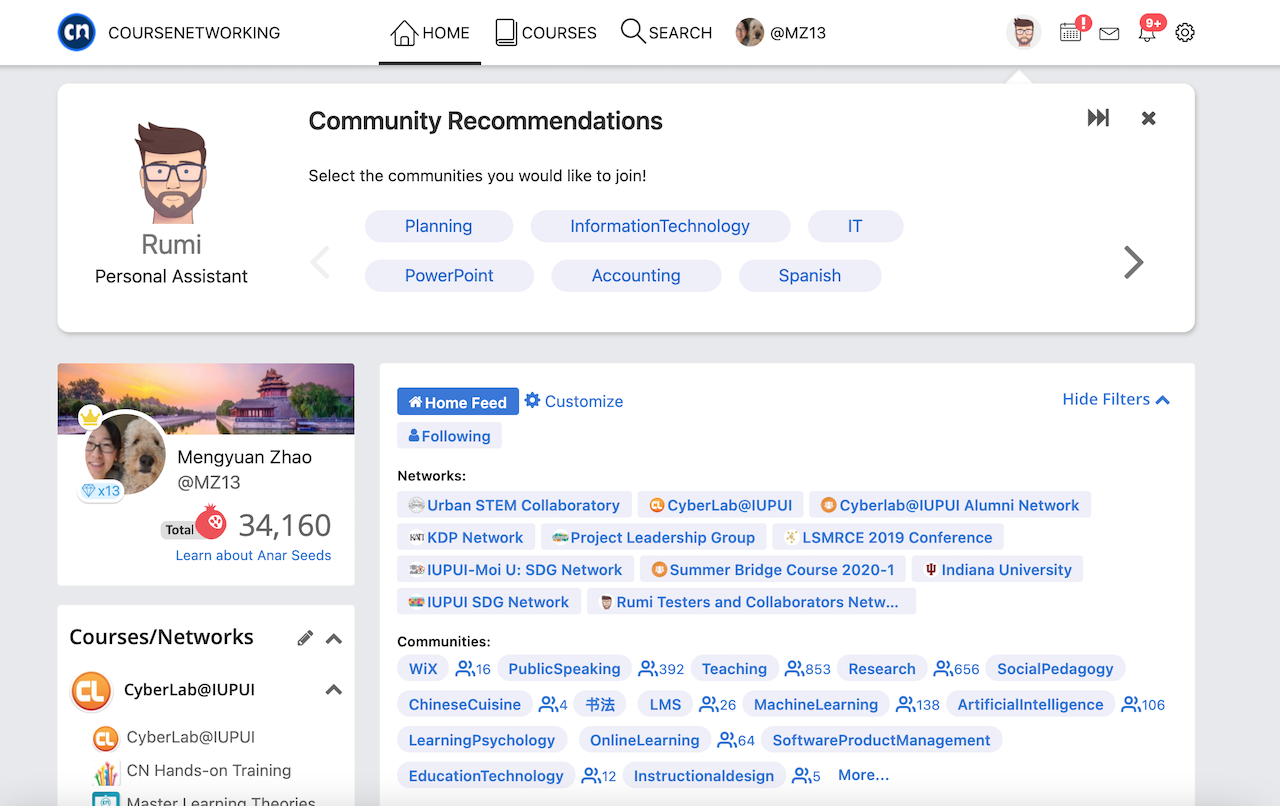Click the members icon beside MachineLearning

click(906, 704)
